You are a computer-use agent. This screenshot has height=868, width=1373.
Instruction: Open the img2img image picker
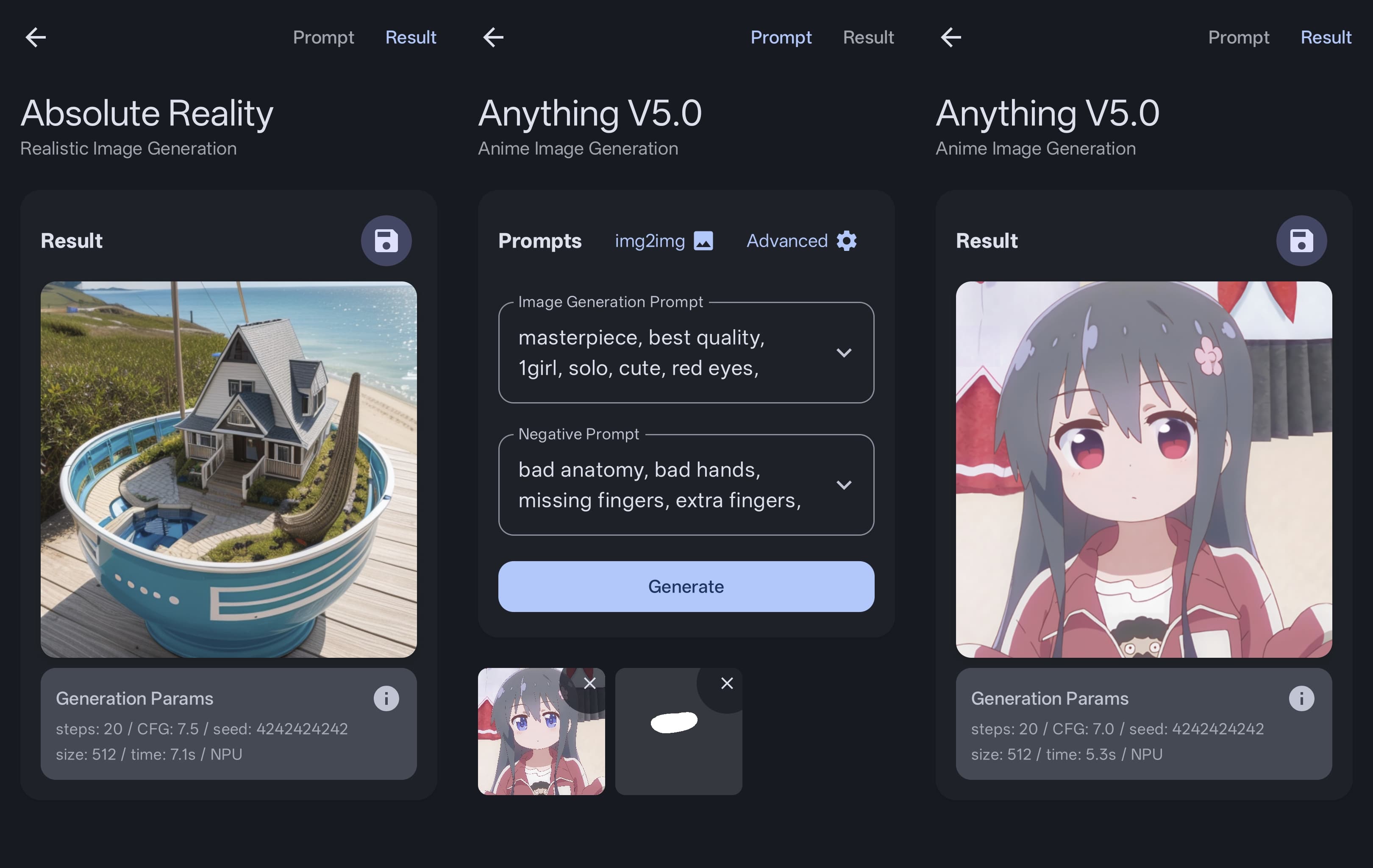(663, 241)
